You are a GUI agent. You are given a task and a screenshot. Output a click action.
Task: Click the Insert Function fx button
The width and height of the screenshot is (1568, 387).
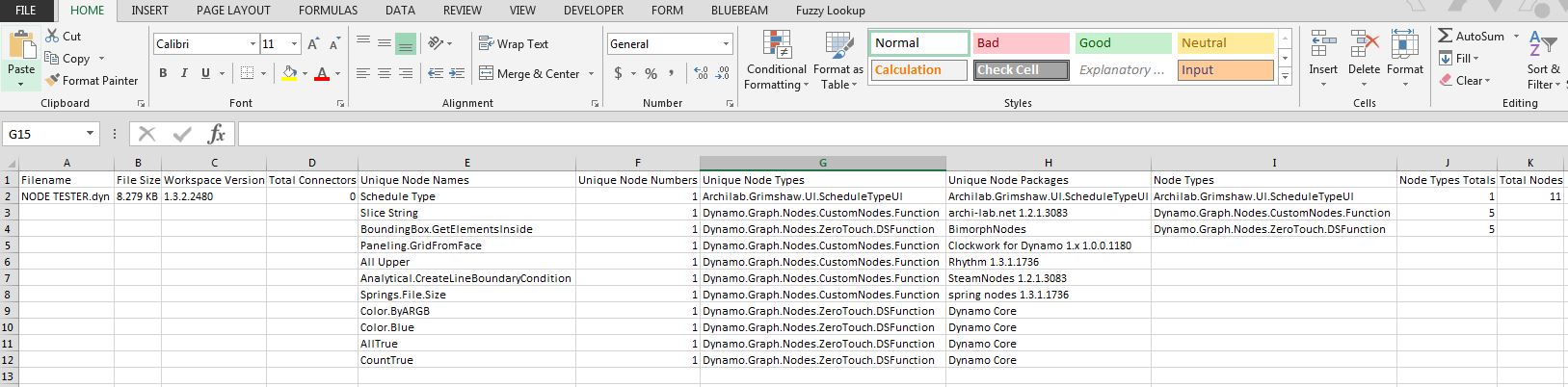click(217, 134)
